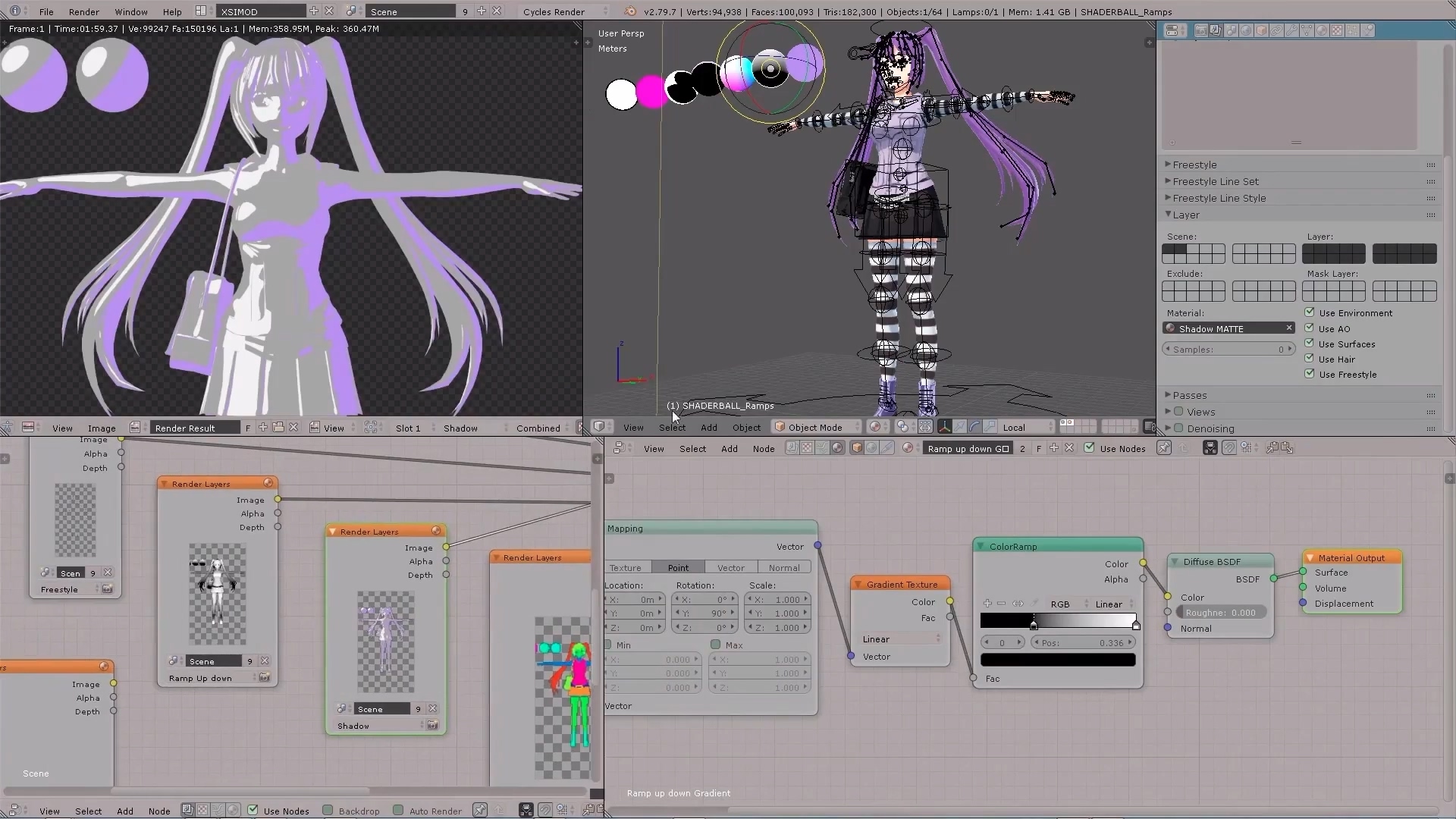Viewport: 1456px width, 819px height.
Task: Open the Texture properties tab (checker icon)
Action: (1337, 30)
